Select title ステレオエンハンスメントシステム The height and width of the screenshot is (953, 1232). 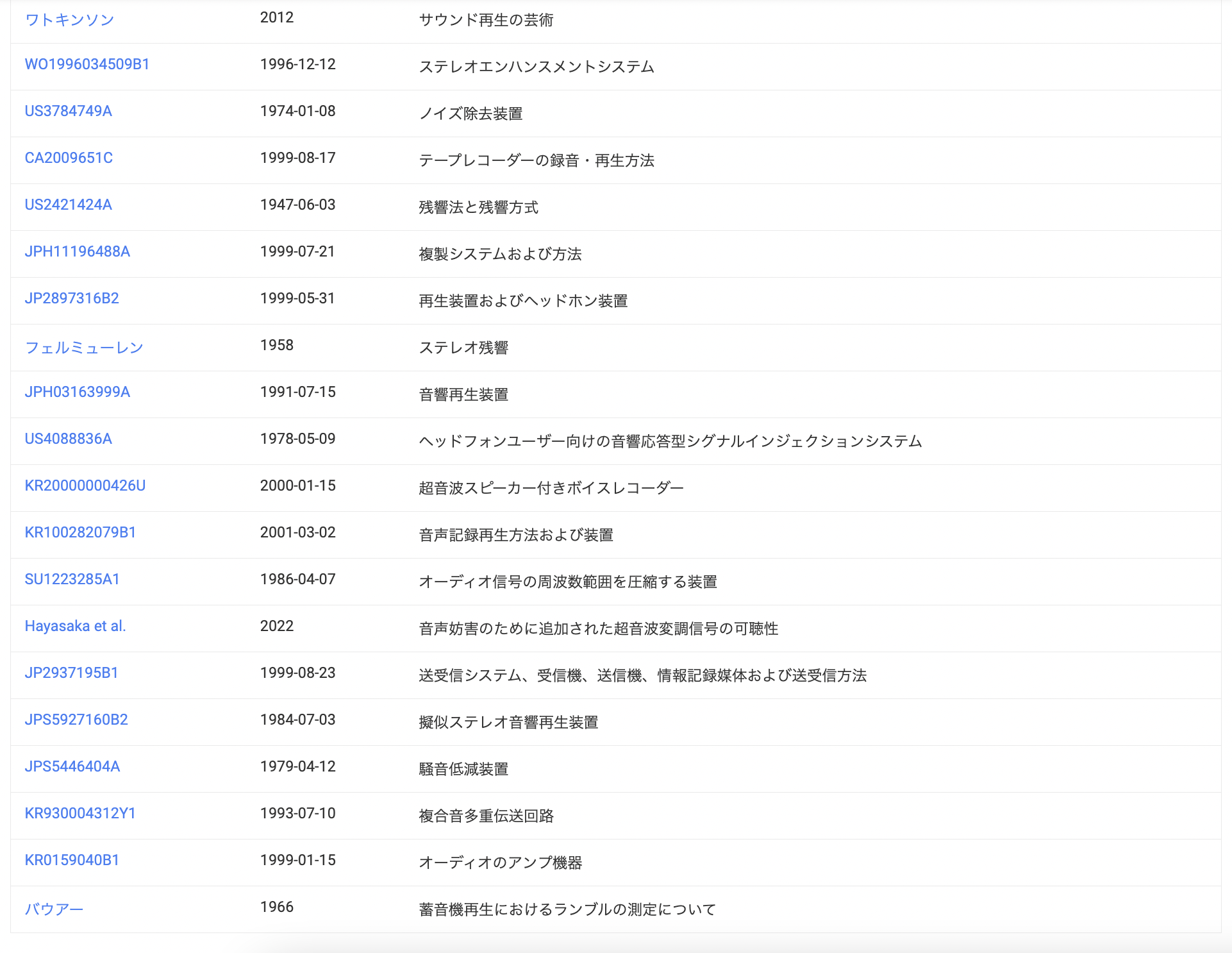point(537,67)
